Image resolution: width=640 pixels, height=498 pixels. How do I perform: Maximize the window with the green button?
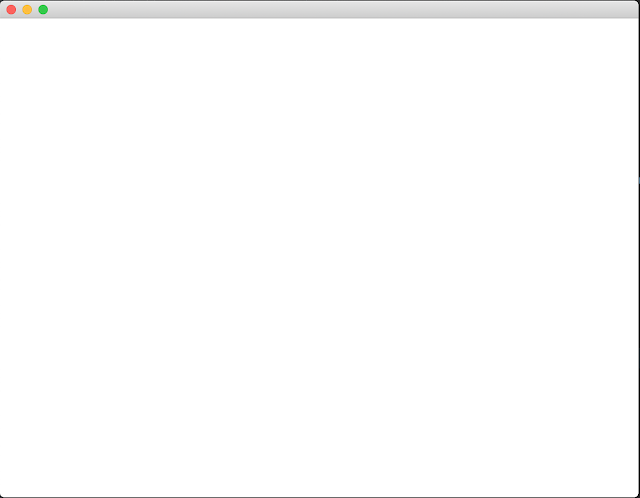point(43,9)
